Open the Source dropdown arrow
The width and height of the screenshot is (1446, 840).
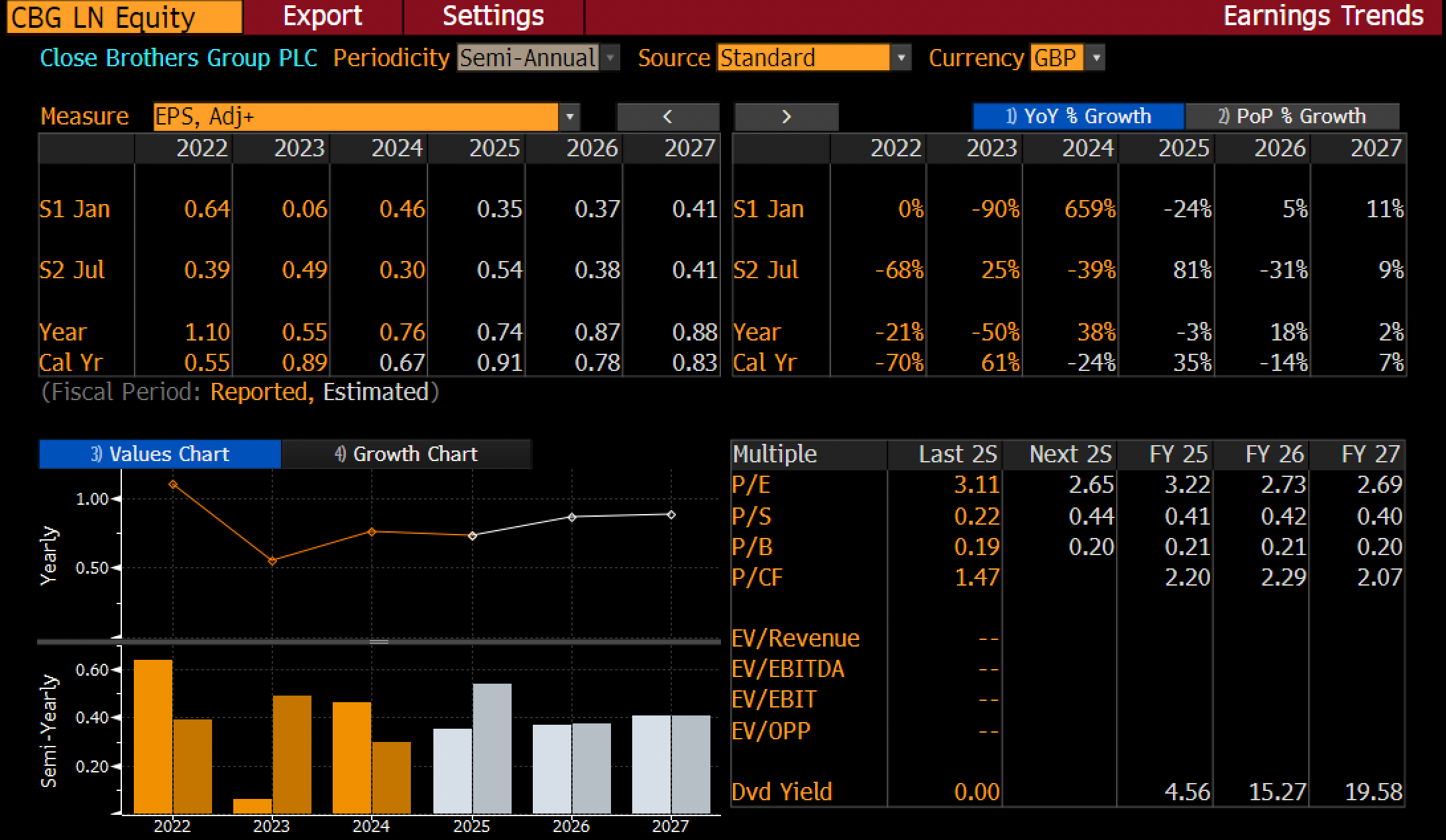(x=901, y=58)
